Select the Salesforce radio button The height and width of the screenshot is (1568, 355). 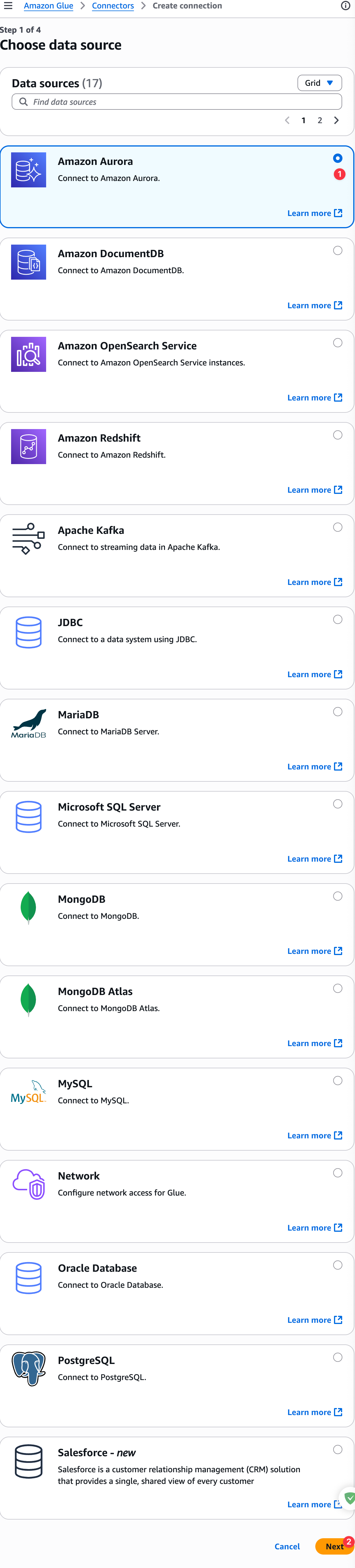point(338,1449)
